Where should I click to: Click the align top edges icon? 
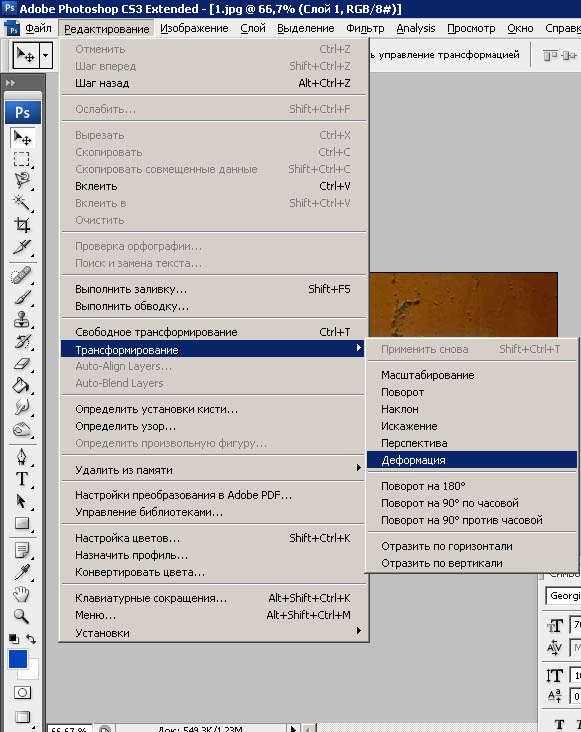click(550, 56)
